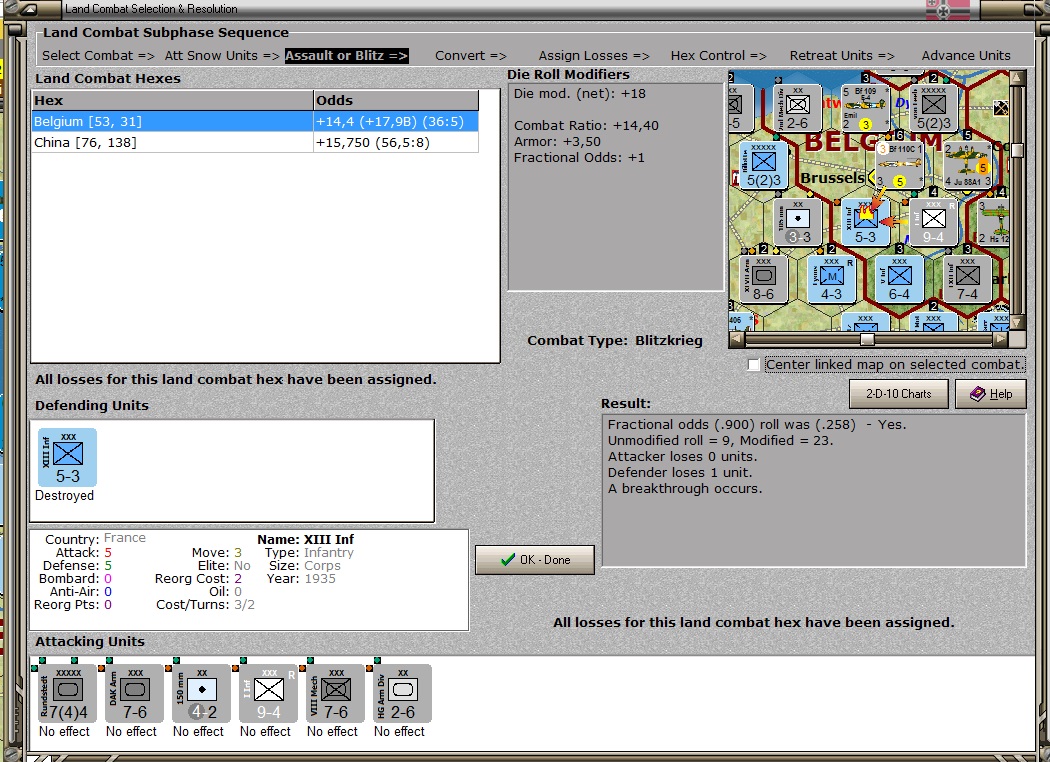
Task: Select destroyed XIII Inf 5-3 defending unit
Action: 68,457
